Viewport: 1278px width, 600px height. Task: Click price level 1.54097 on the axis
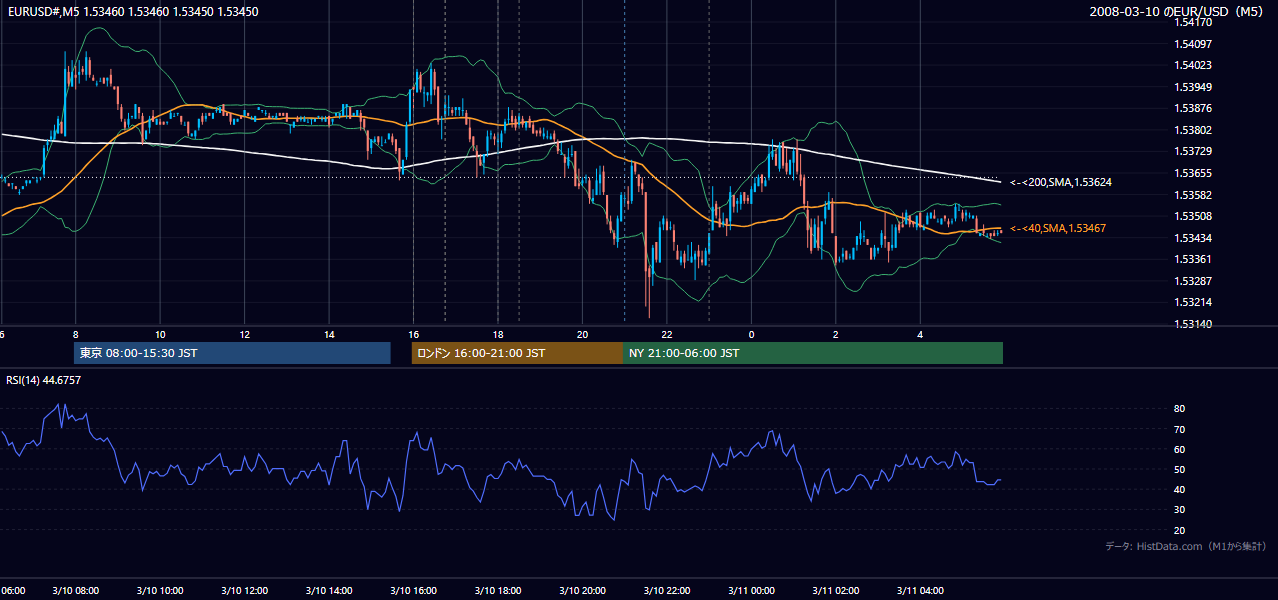[x=1193, y=44]
